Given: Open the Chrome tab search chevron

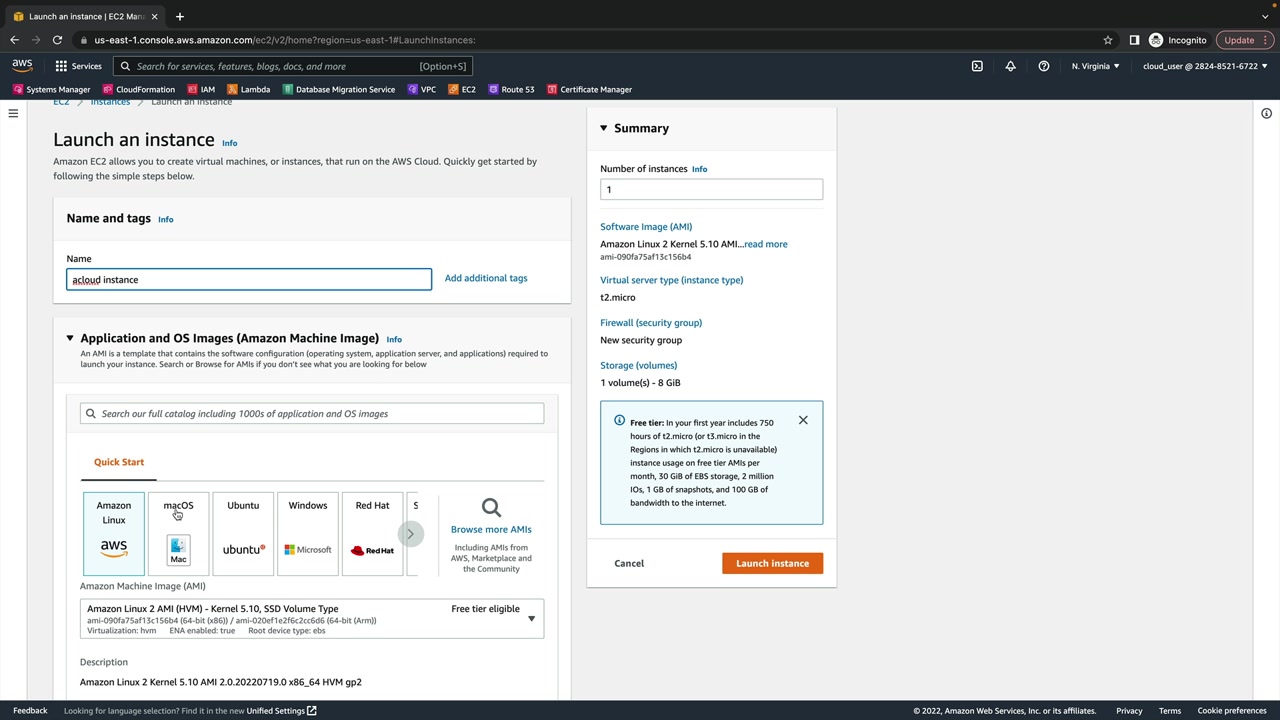Looking at the screenshot, I should coord(1265,16).
